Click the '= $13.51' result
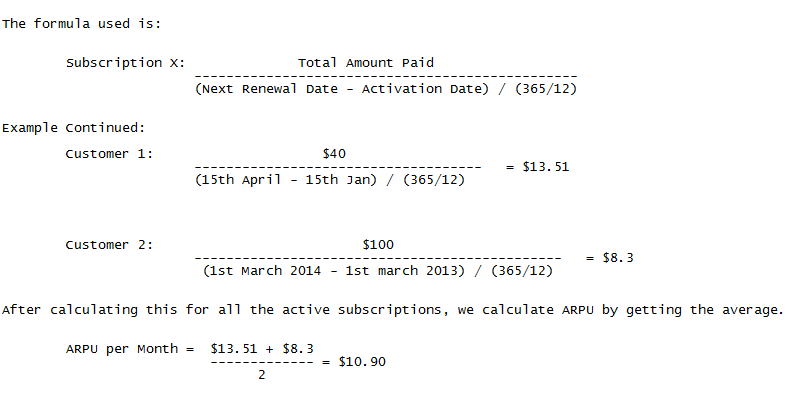 pos(537,167)
